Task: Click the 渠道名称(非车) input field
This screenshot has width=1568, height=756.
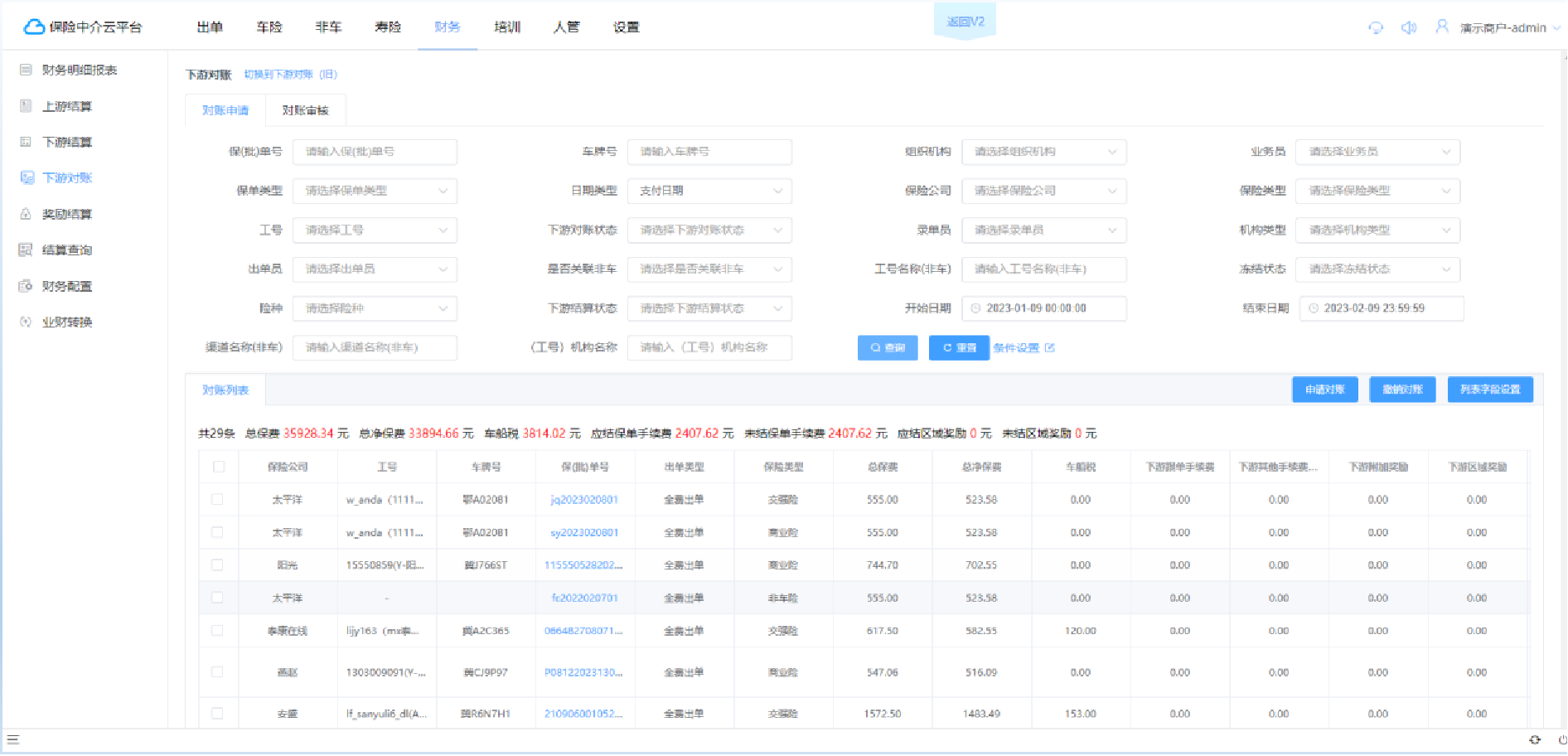Action: click(375, 347)
